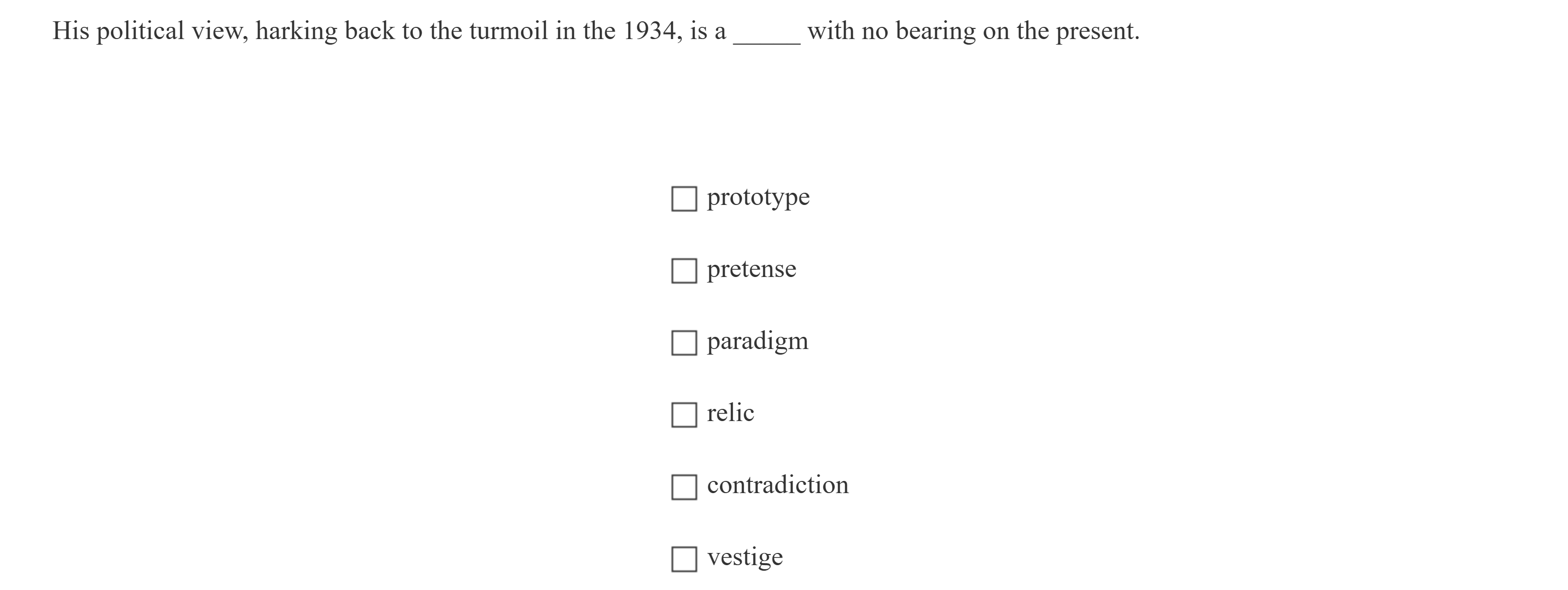Check the 'prototype' checkbox
The width and height of the screenshot is (1568, 590).
(x=684, y=199)
